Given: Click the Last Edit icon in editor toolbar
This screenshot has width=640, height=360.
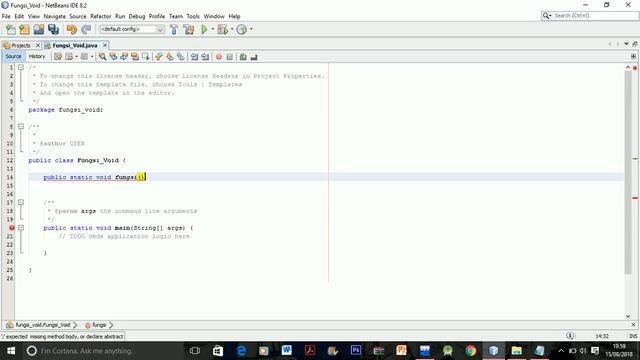Looking at the screenshot, I should pos(58,57).
